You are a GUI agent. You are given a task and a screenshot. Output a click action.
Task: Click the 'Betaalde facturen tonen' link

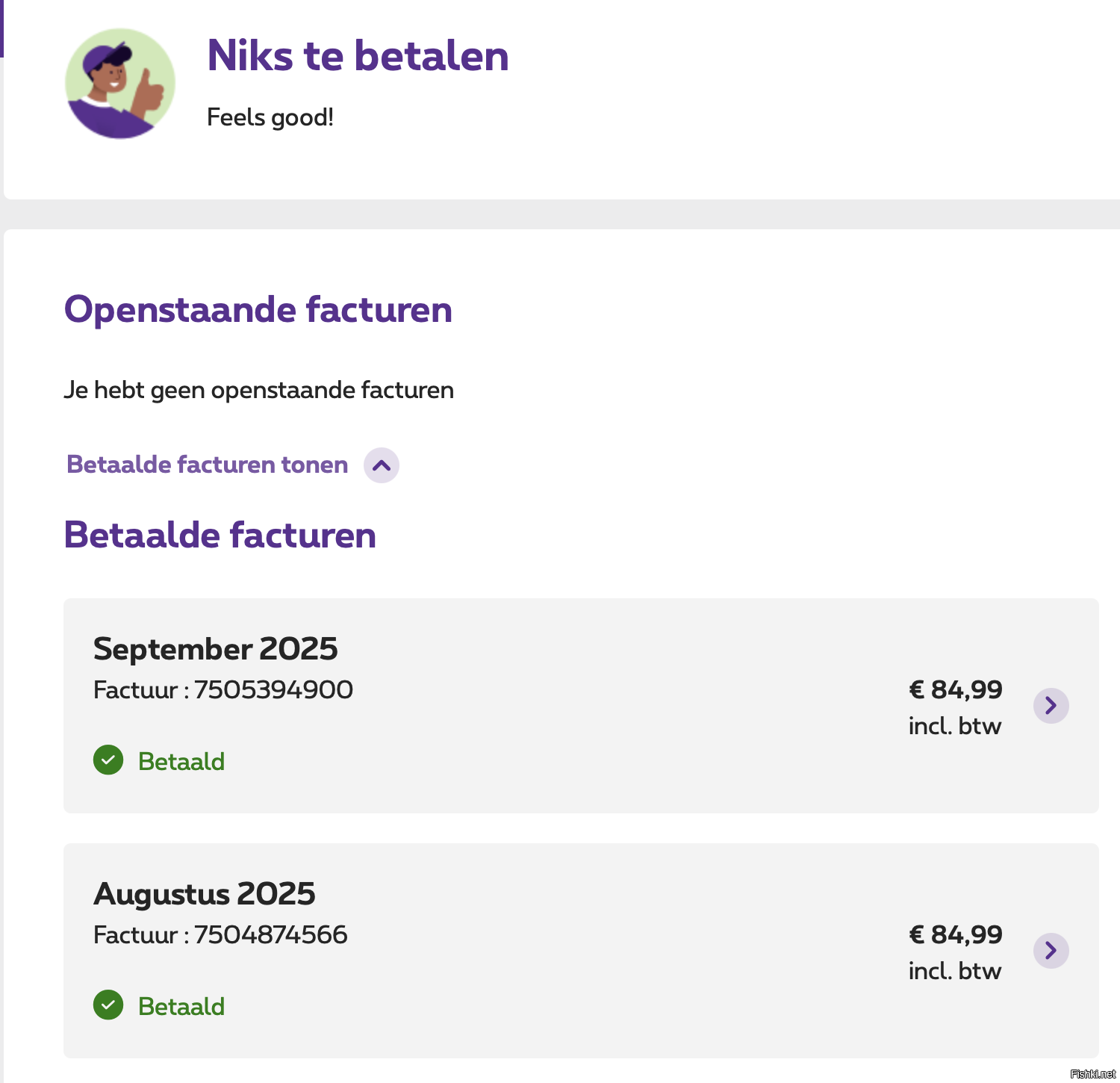(x=208, y=465)
